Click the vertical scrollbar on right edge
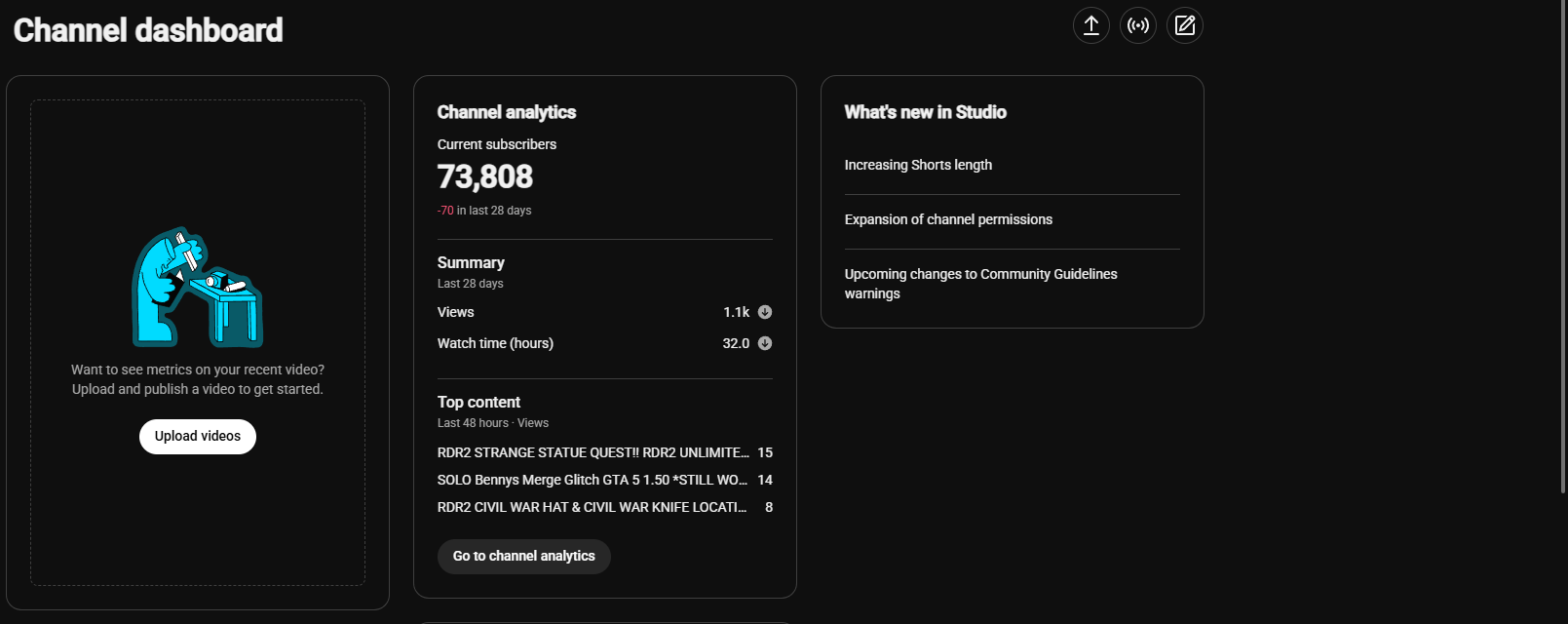Image resolution: width=1568 pixels, height=624 pixels. pos(1563,244)
